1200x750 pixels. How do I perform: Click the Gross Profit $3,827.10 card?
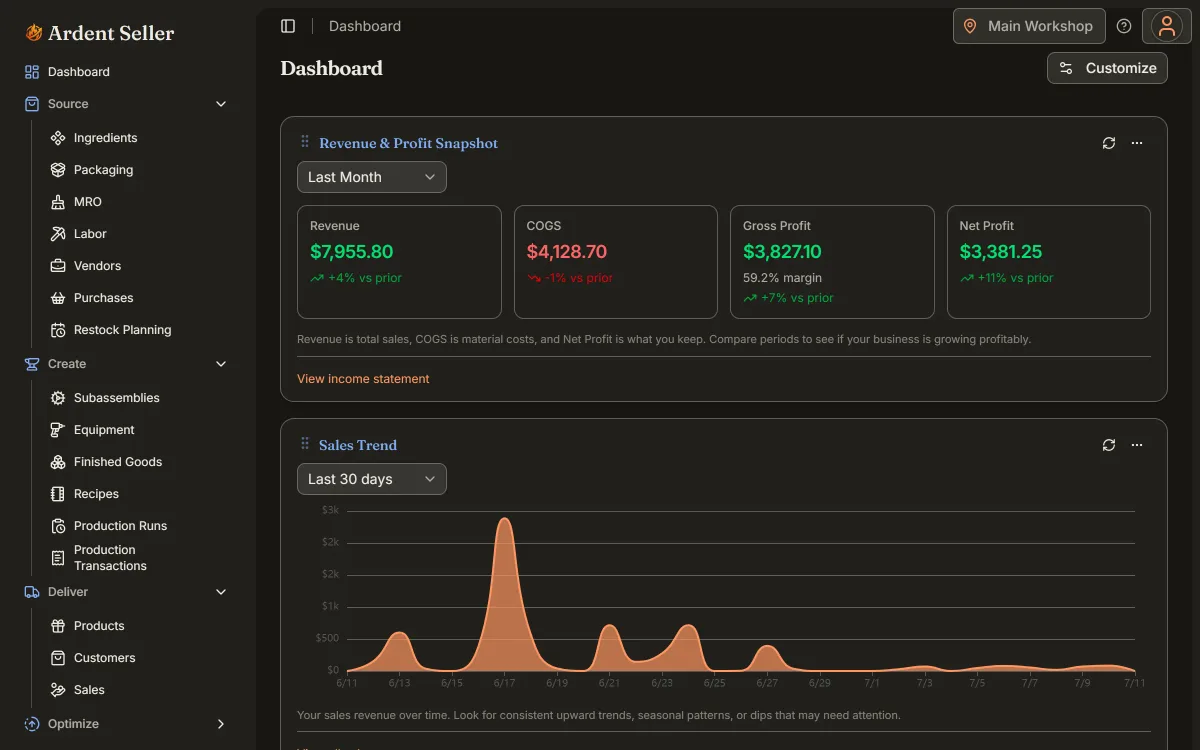(832, 262)
